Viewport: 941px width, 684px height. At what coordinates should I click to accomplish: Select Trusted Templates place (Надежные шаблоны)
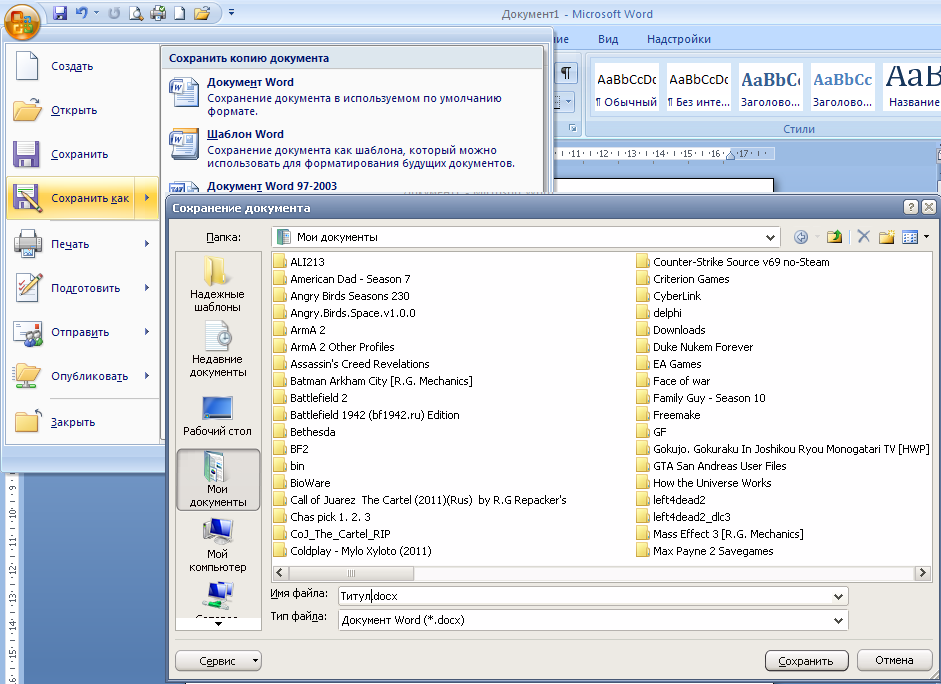tap(217, 284)
